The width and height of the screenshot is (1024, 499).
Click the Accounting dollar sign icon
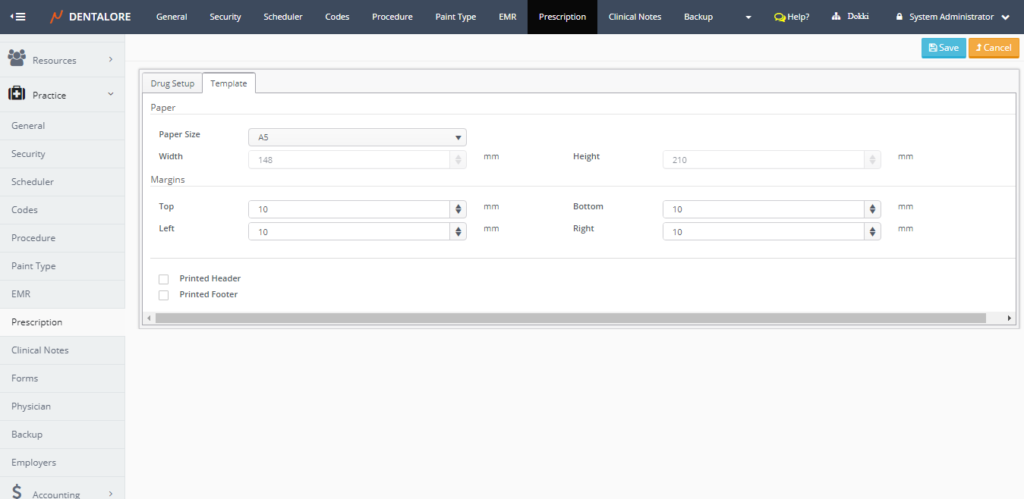click(x=17, y=490)
